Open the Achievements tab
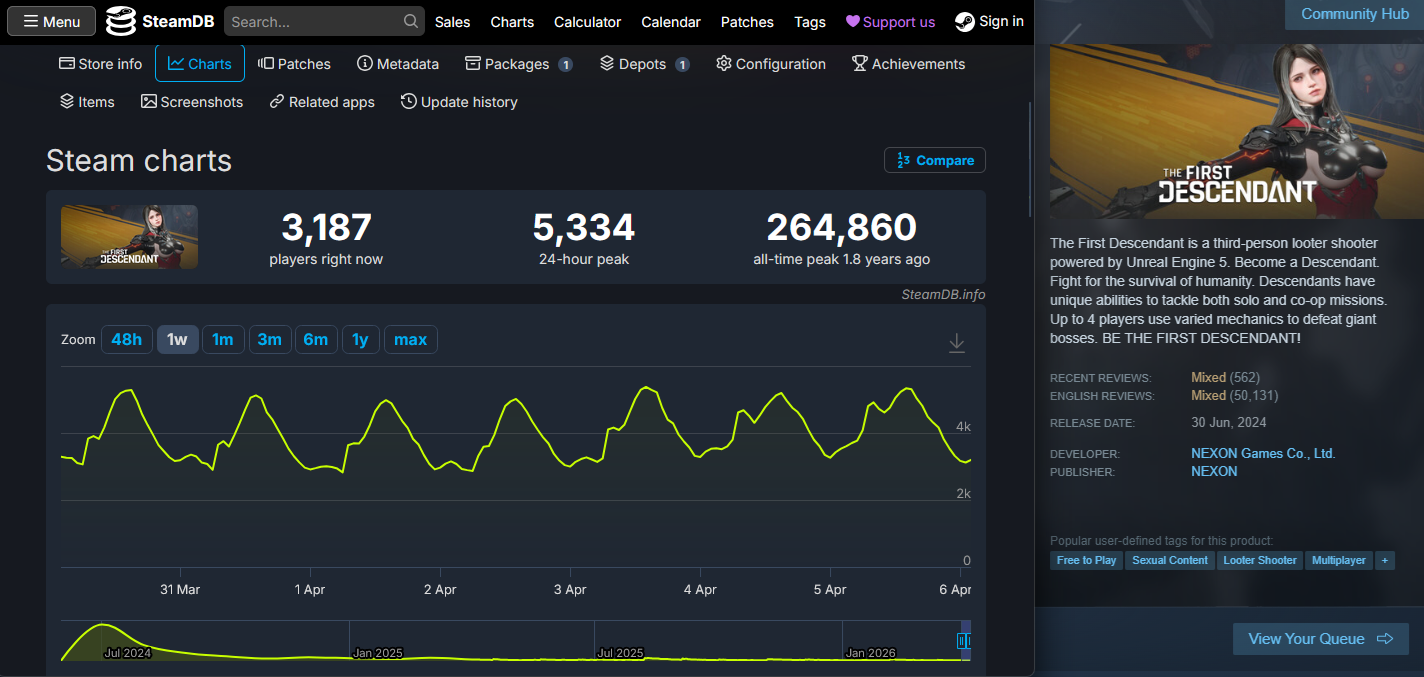The height and width of the screenshot is (677, 1424). pyautogui.click(x=908, y=64)
